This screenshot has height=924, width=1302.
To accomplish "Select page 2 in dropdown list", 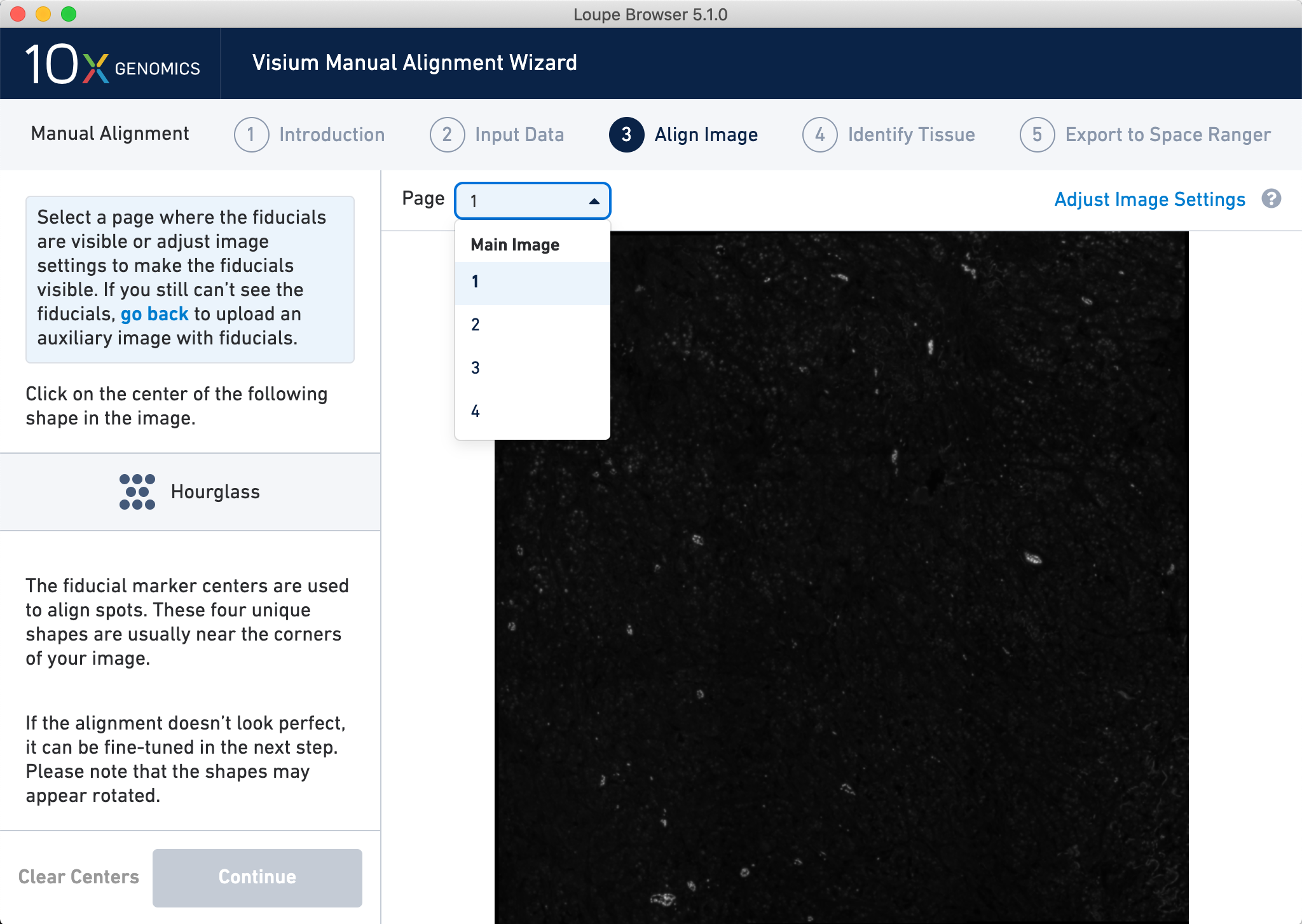I will tap(533, 325).
